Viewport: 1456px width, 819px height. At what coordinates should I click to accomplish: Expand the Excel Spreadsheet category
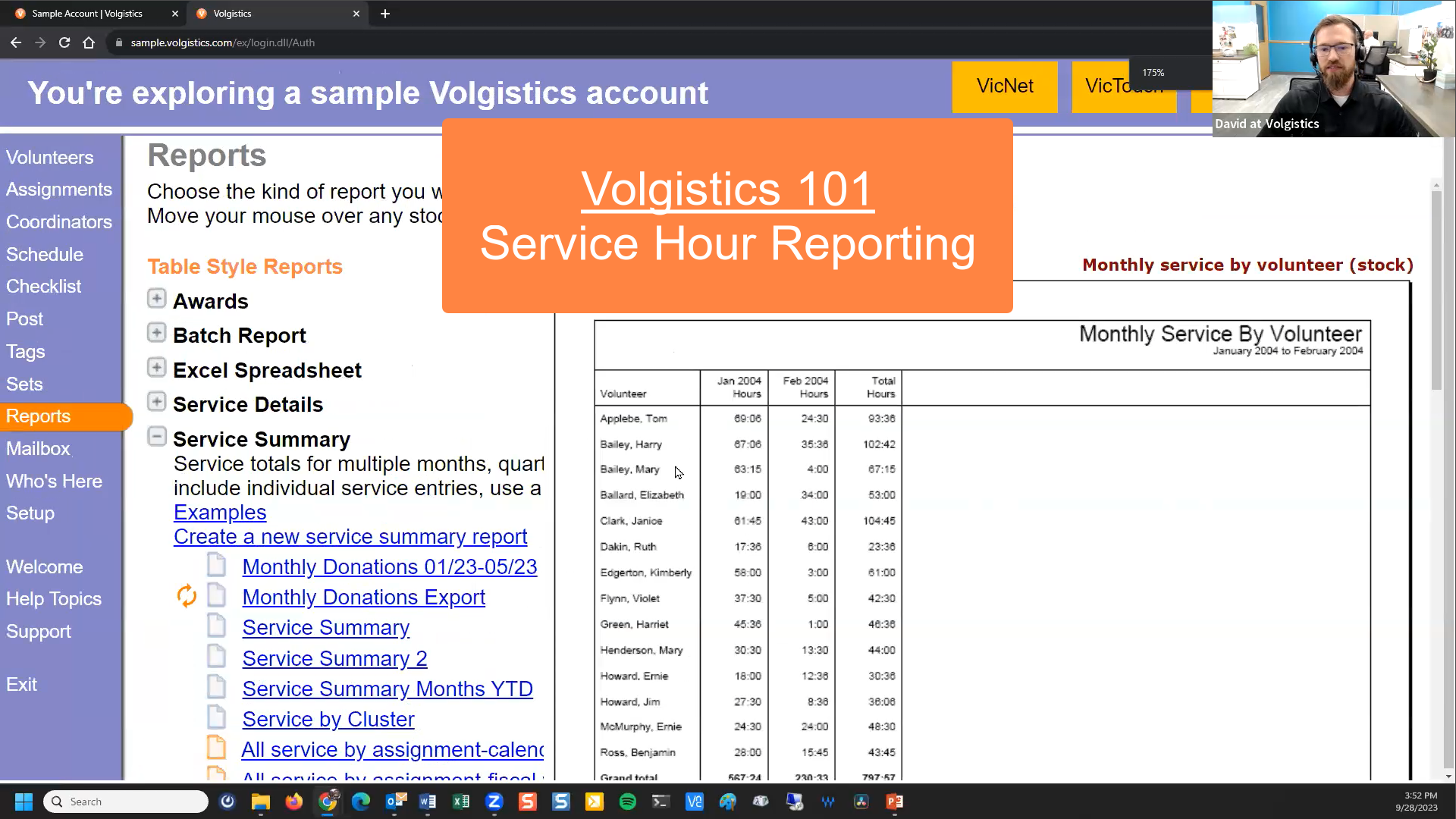(156, 368)
